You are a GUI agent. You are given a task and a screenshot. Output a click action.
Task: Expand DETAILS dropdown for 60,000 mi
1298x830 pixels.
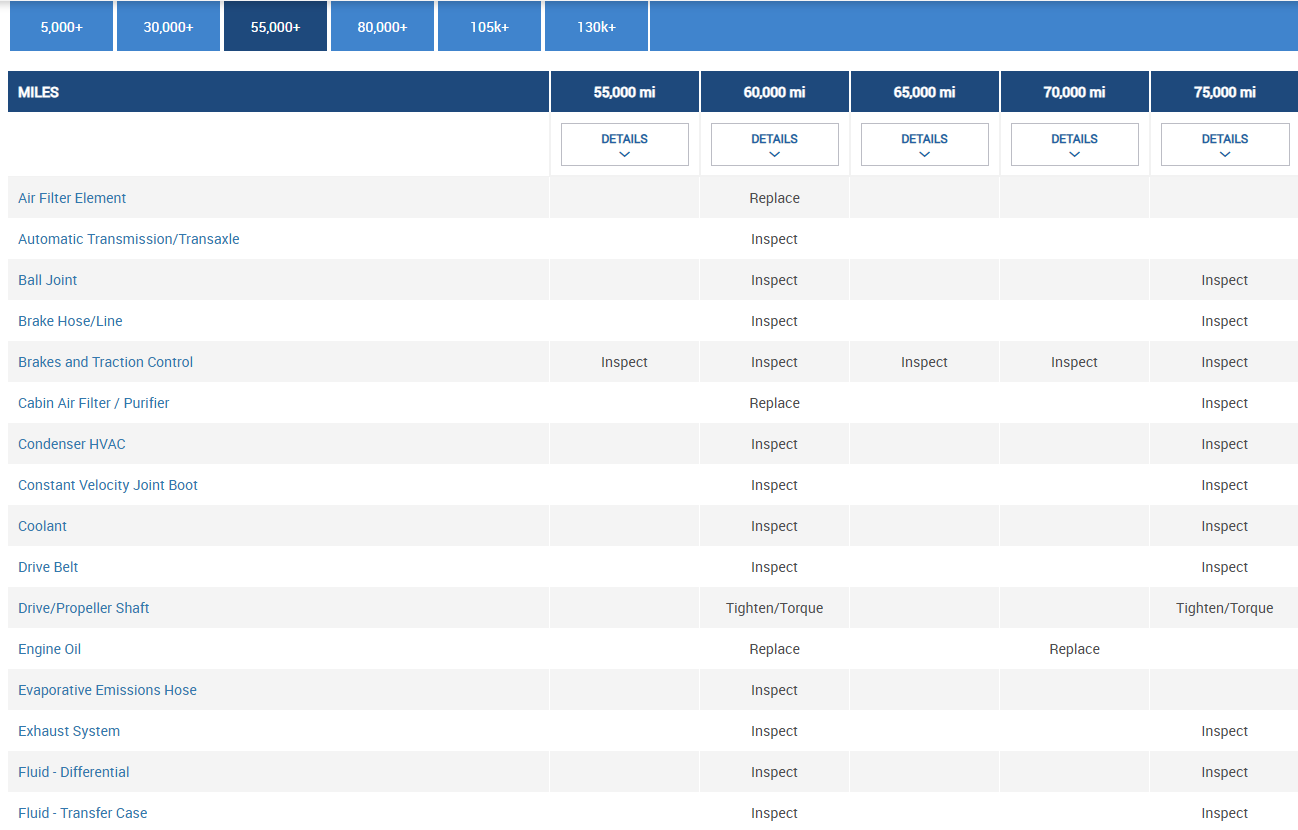774,144
